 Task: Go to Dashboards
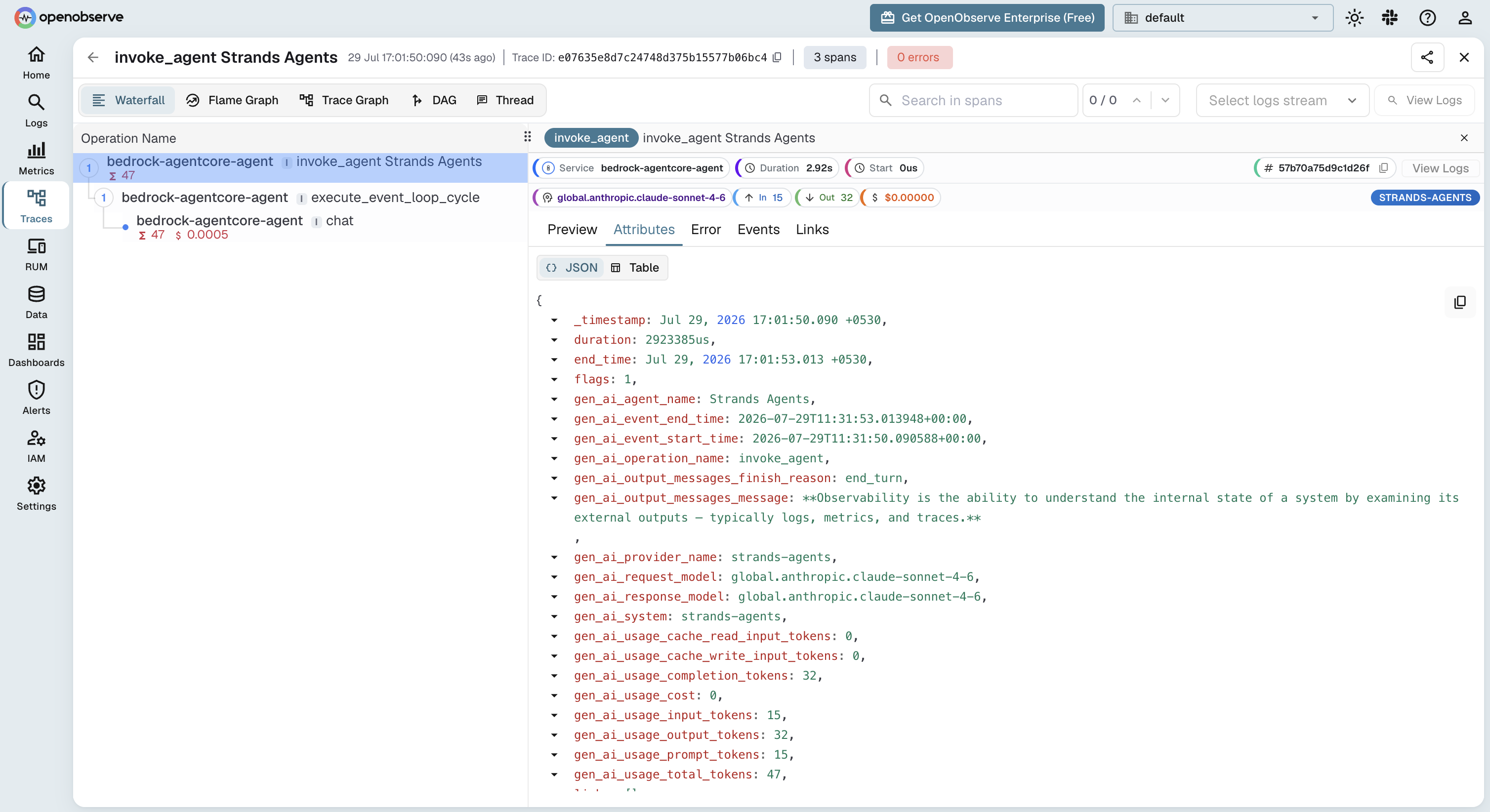(x=36, y=351)
